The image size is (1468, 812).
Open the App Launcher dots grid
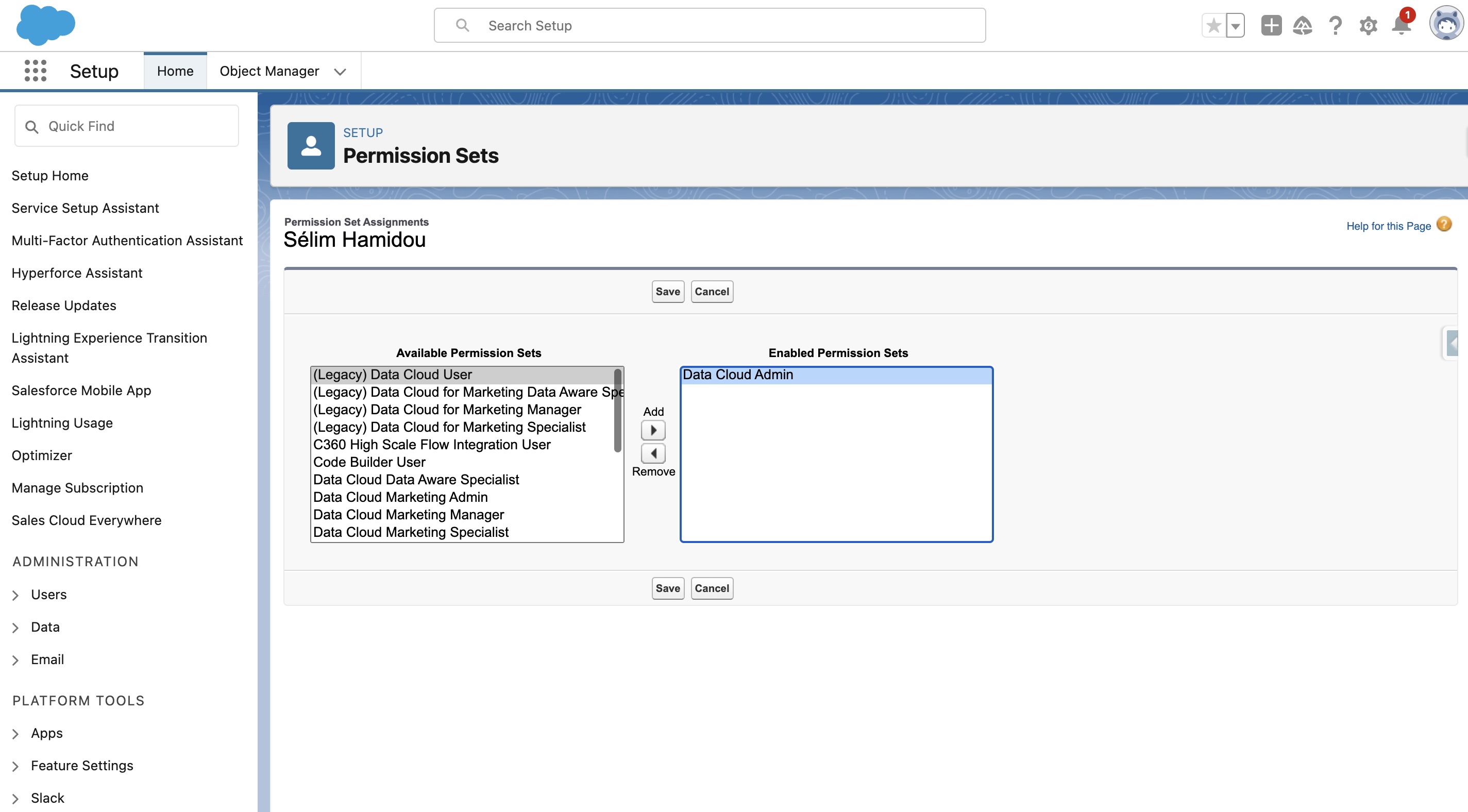[36, 71]
